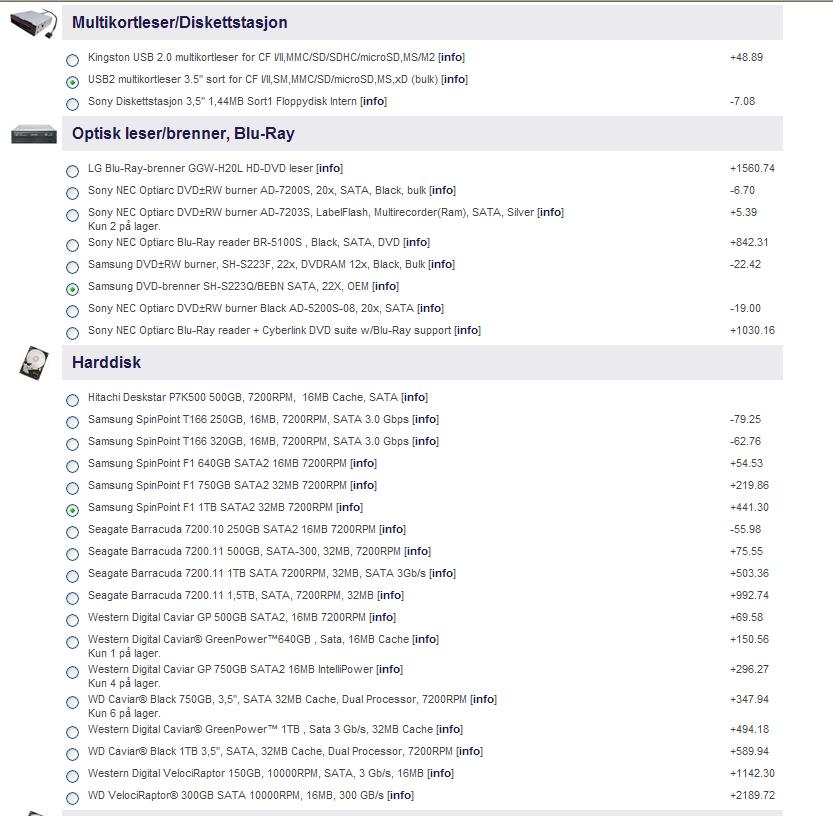This screenshot has height=816, width=833.
Task: Click the +1142.30 price value
Action: (x=752, y=774)
